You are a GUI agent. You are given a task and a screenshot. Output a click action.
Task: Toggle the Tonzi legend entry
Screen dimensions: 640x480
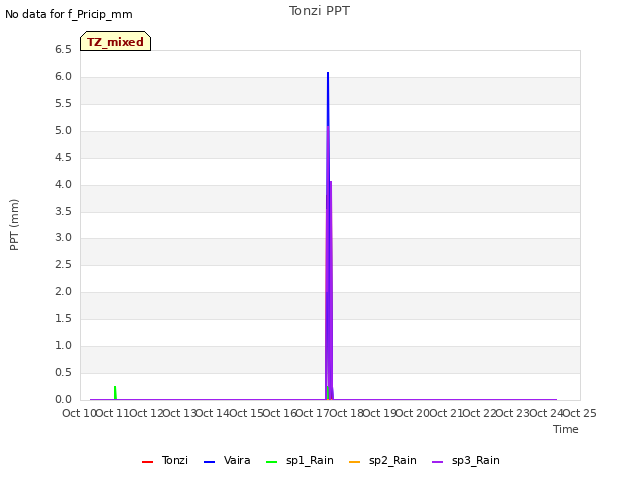[165, 460]
